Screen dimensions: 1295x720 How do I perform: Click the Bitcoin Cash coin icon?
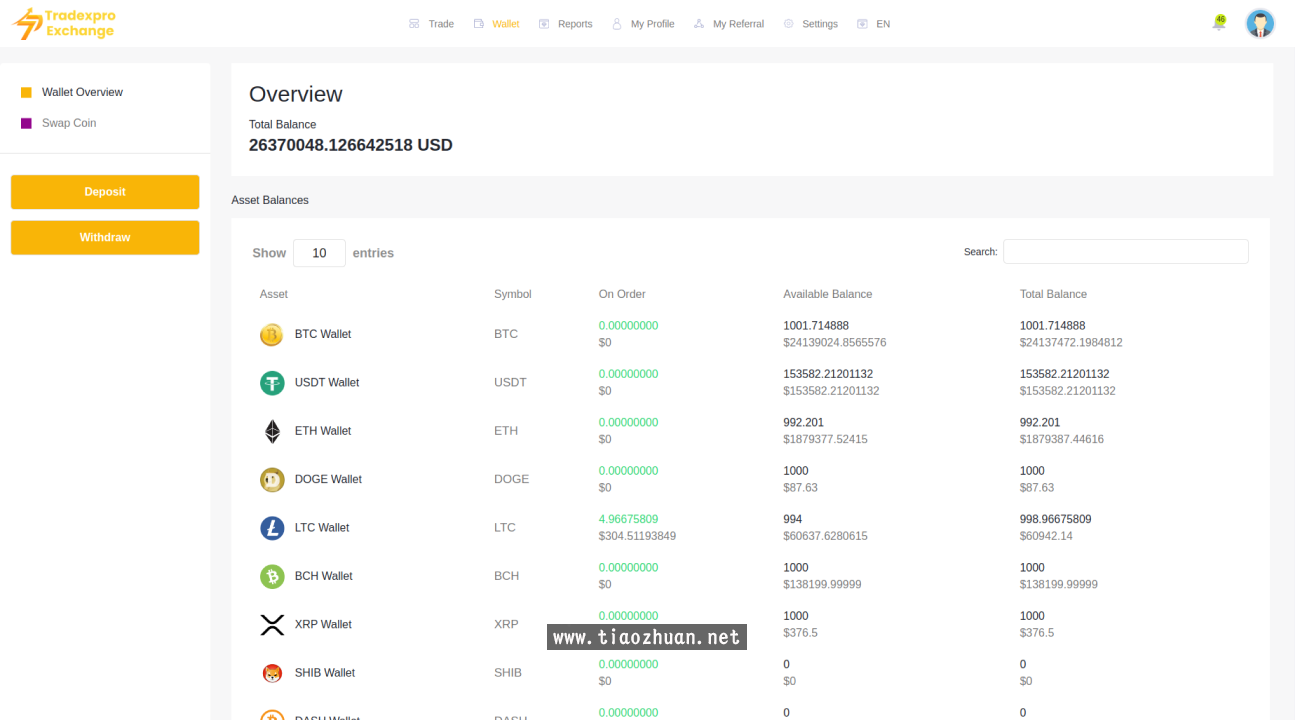[x=272, y=576]
